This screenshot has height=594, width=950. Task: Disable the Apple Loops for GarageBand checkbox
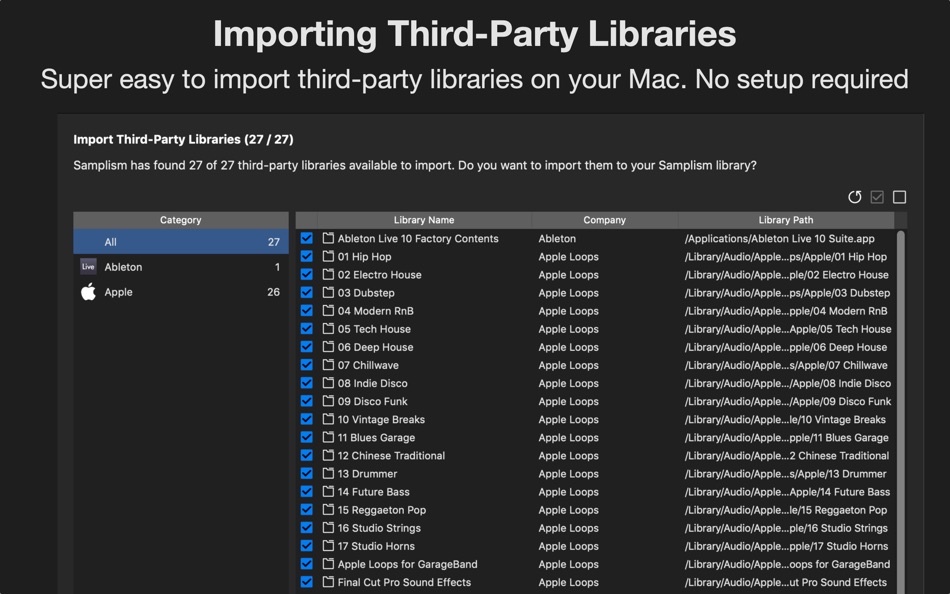tap(307, 564)
